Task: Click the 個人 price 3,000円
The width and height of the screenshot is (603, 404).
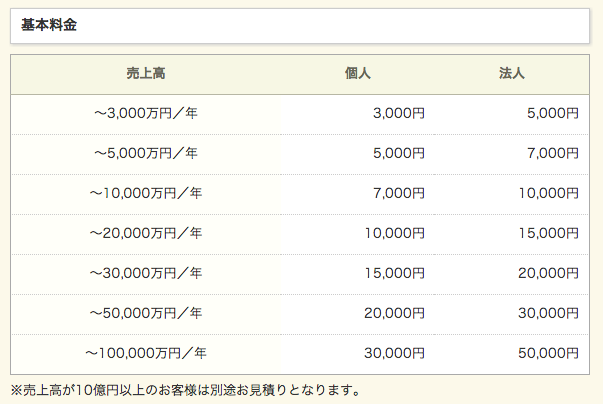Action: pyautogui.click(x=399, y=114)
